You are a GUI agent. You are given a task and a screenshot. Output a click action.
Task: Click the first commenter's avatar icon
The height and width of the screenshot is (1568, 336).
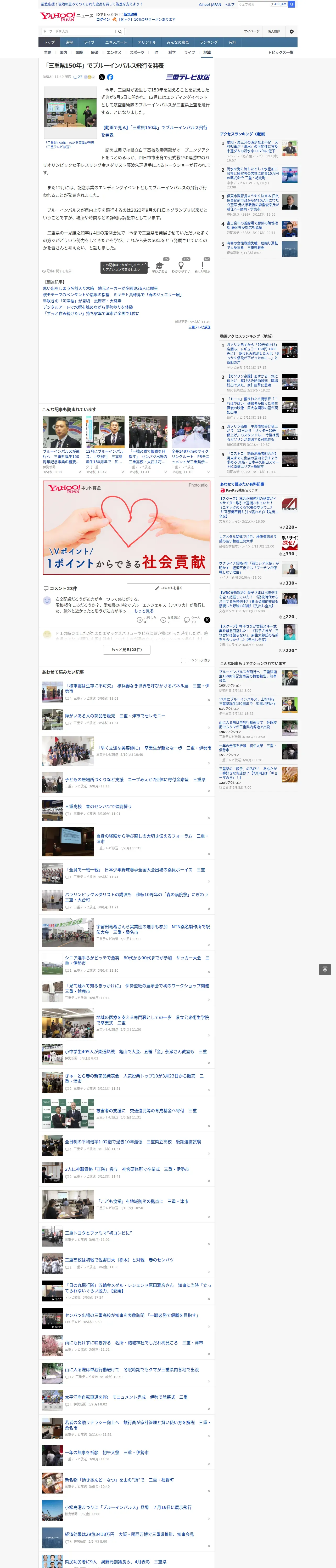click(47, 601)
